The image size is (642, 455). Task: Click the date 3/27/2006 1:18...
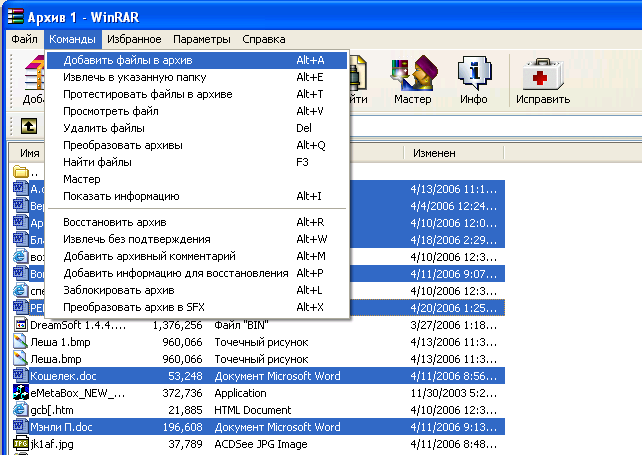click(453, 325)
